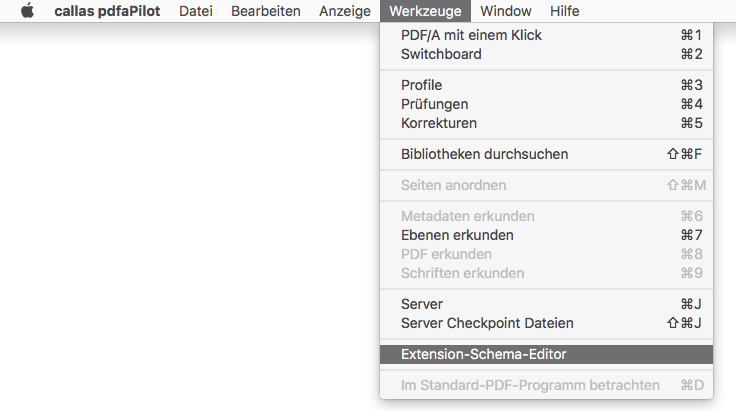Open the Window menu
This screenshot has width=736, height=411.
[x=506, y=11]
